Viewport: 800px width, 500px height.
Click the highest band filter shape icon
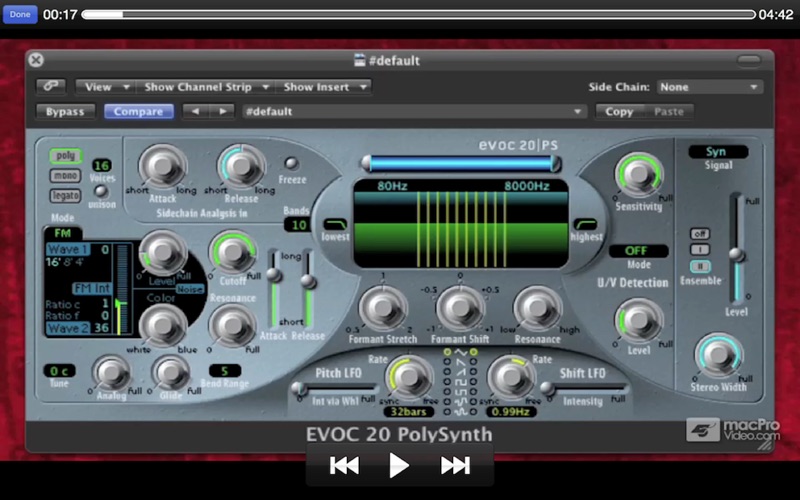pyautogui.click(x=585, y=224)
